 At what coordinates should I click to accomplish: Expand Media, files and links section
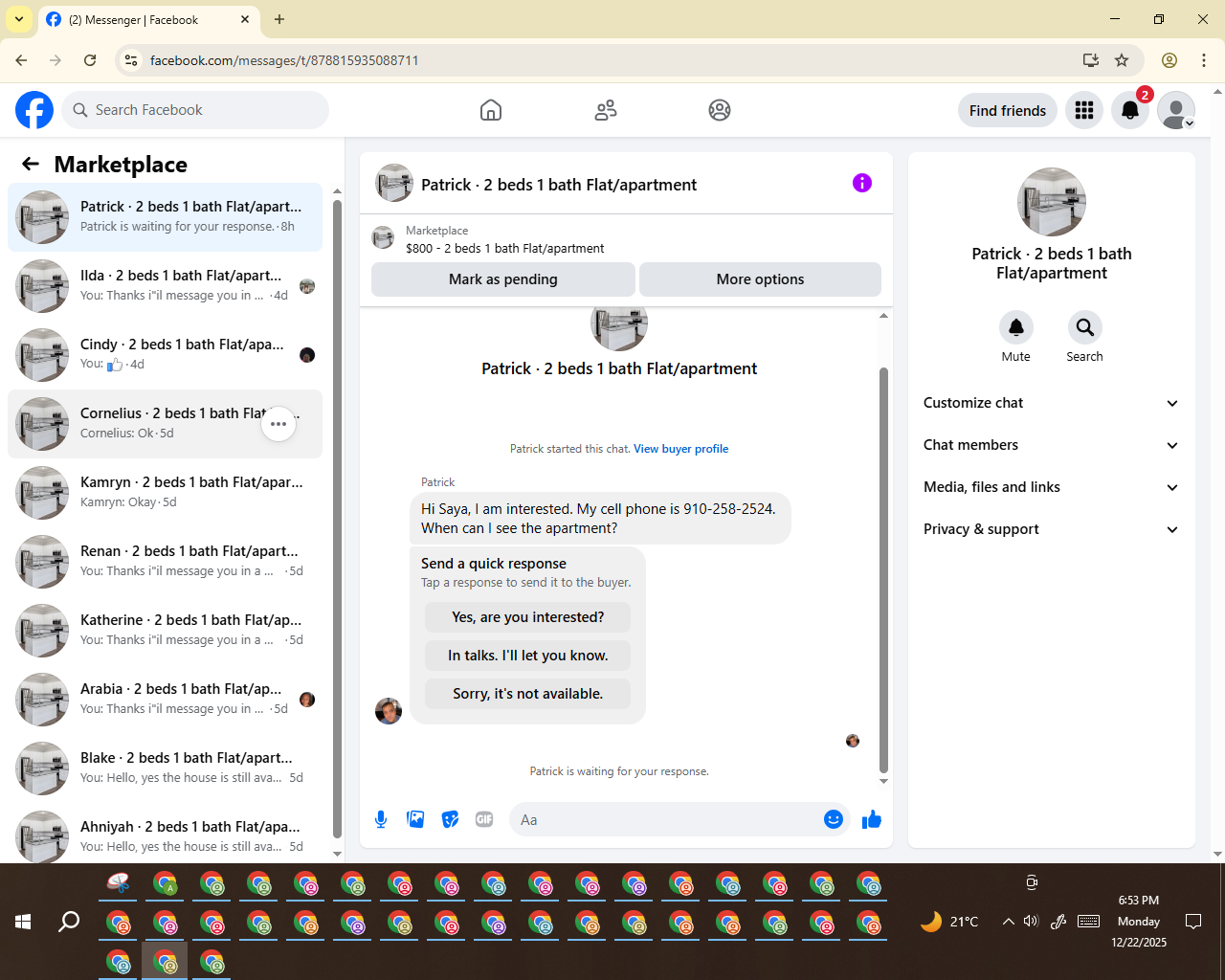[1051, 487]
